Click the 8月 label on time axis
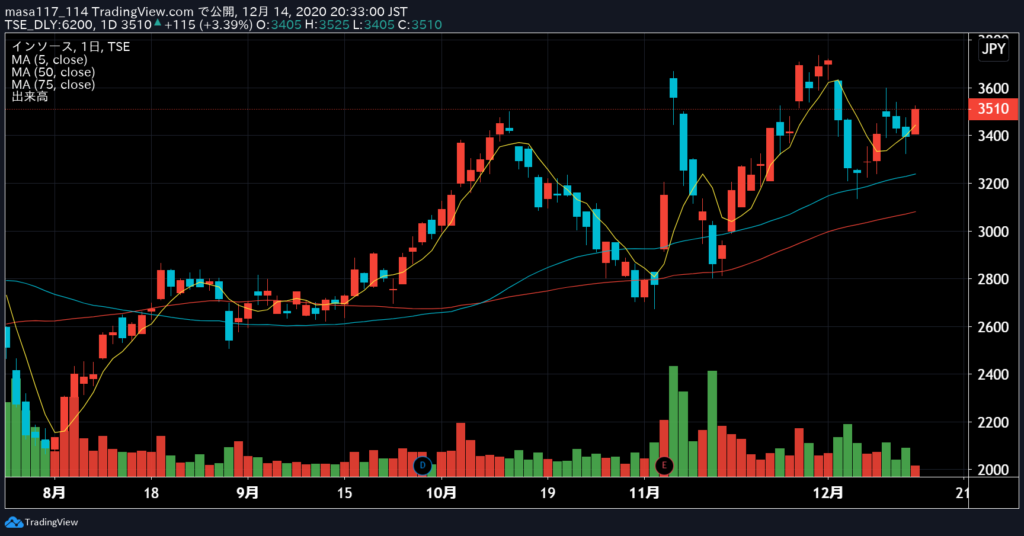This screenshot has height=536, width=1024. pos(54,492)
